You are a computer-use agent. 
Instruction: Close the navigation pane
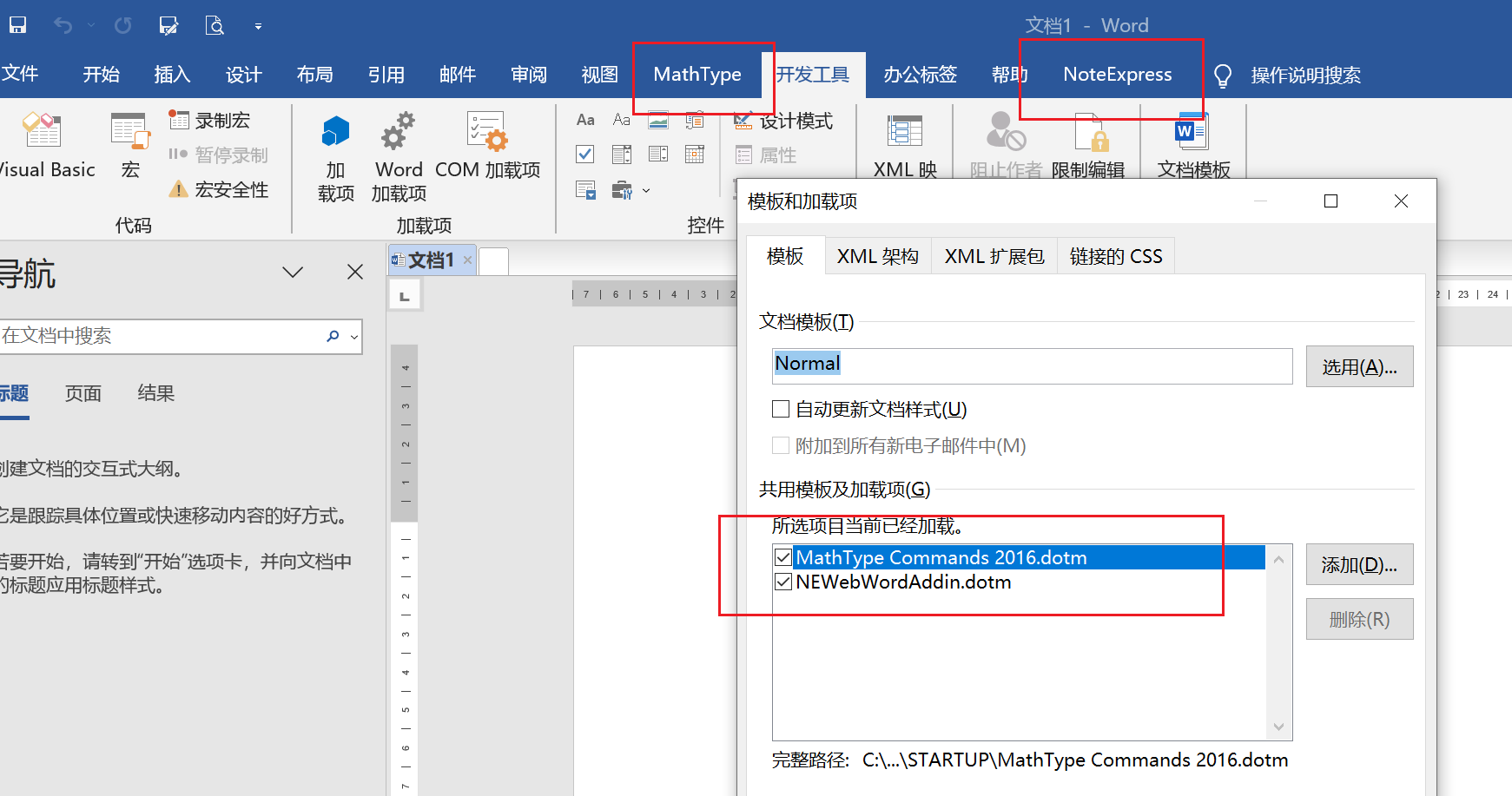(354, 272)
